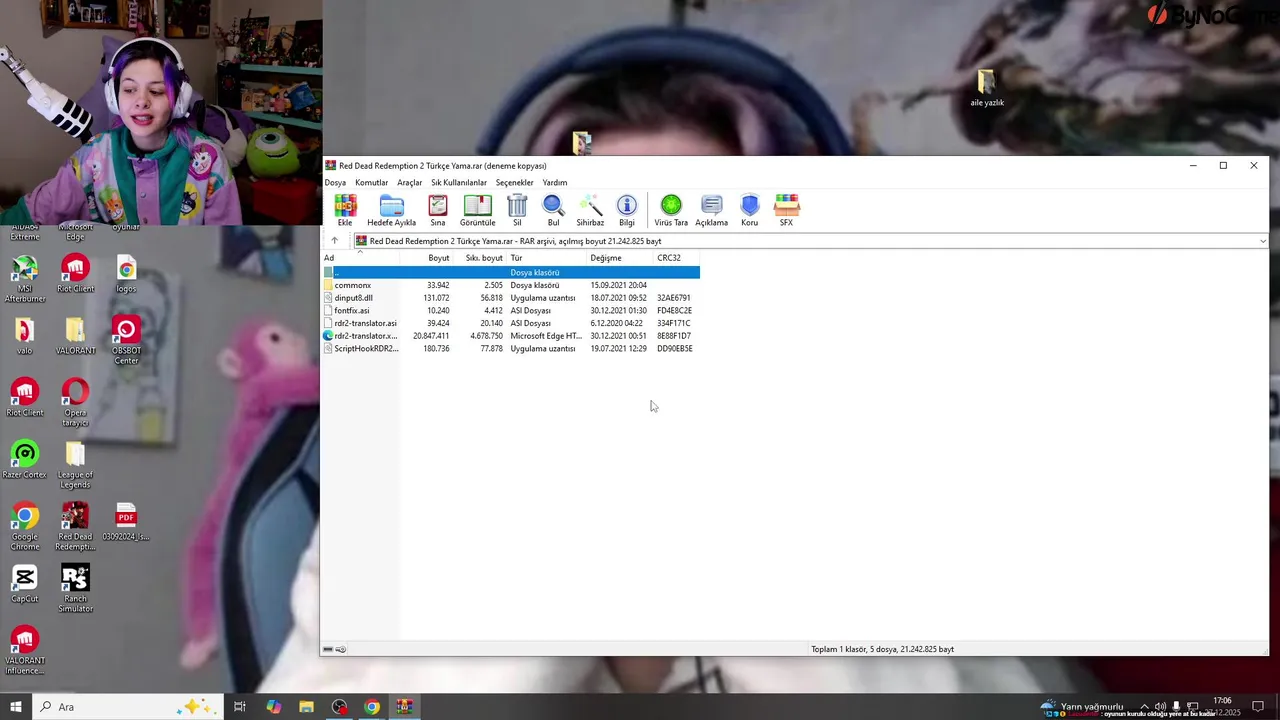
Task: Click the SFX toolbar icon
Action: coord(787,210)
